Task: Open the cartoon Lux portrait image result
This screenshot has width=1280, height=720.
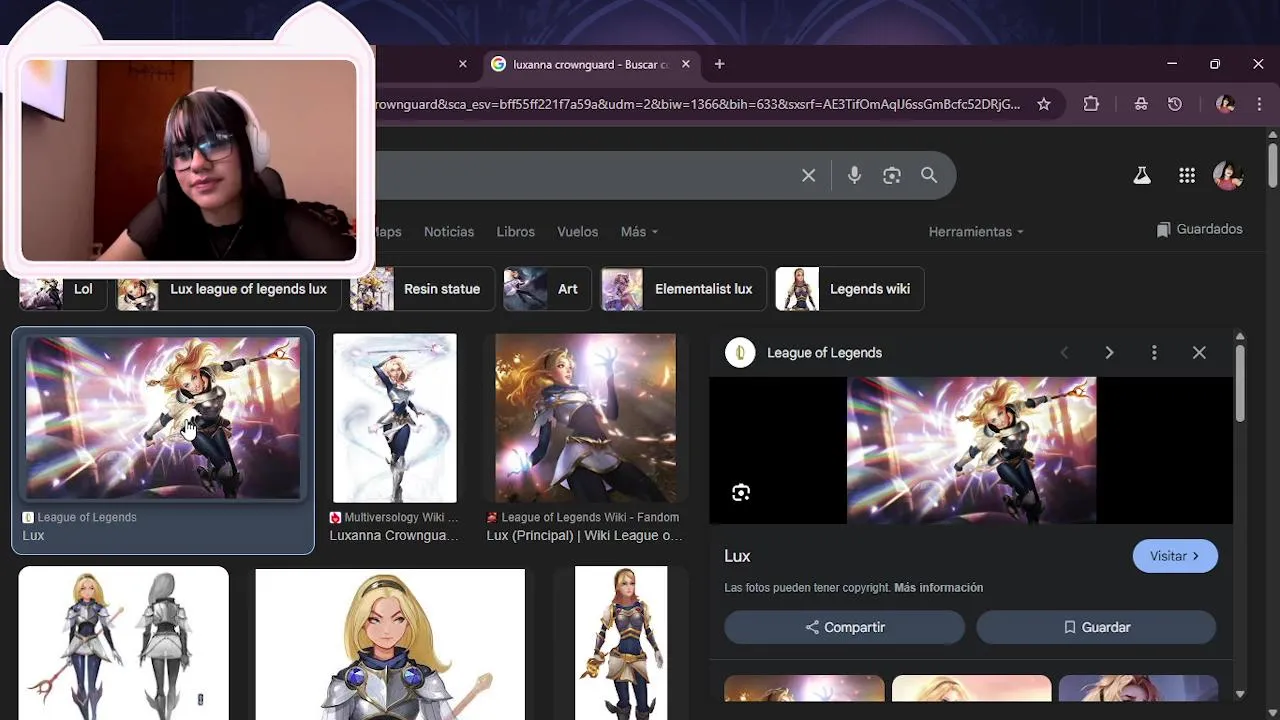Action: click(390, 644)
